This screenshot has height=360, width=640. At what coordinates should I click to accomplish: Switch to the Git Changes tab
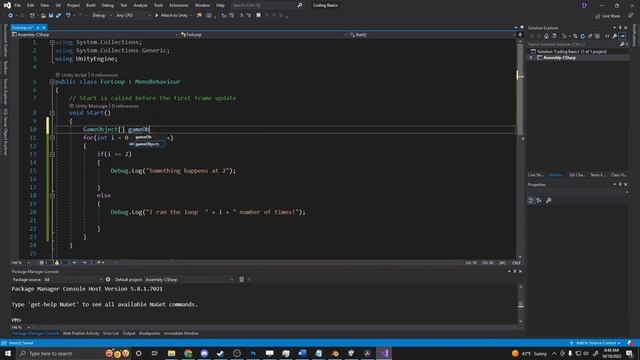pos(577,175)
